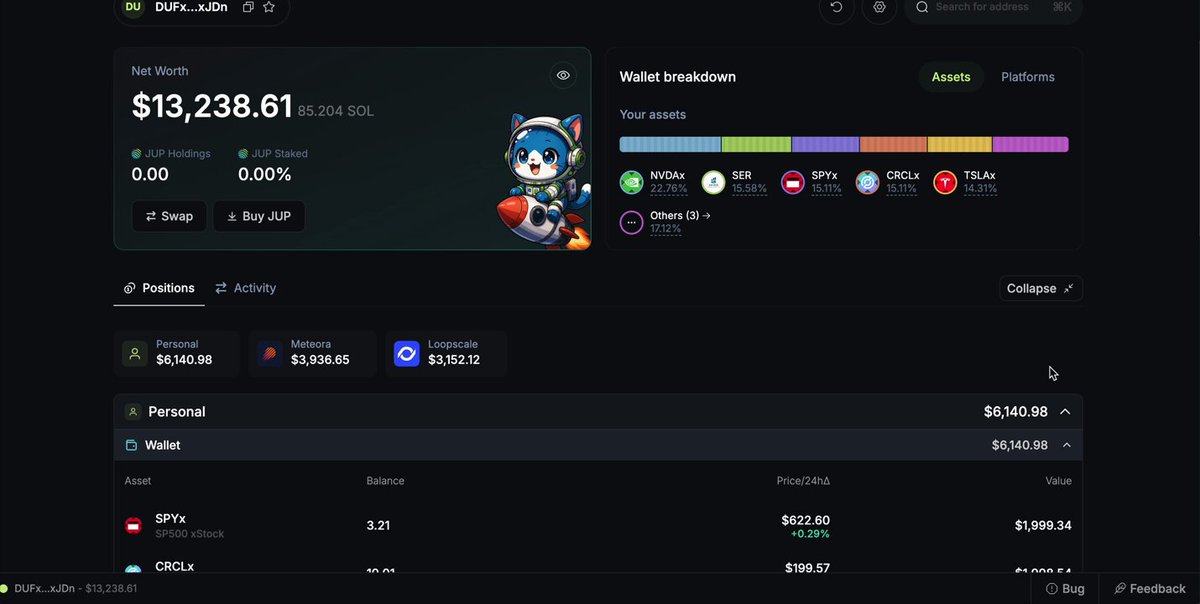The image size is (1200, 604).
Task: Select the Loopscale platform icon
Action: tap(407, 353)
